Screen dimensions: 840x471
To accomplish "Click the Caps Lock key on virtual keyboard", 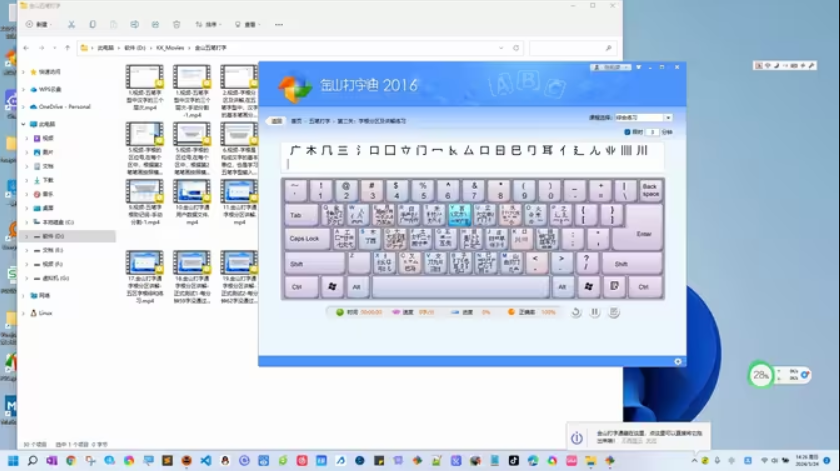I will [x=307, y=238].
